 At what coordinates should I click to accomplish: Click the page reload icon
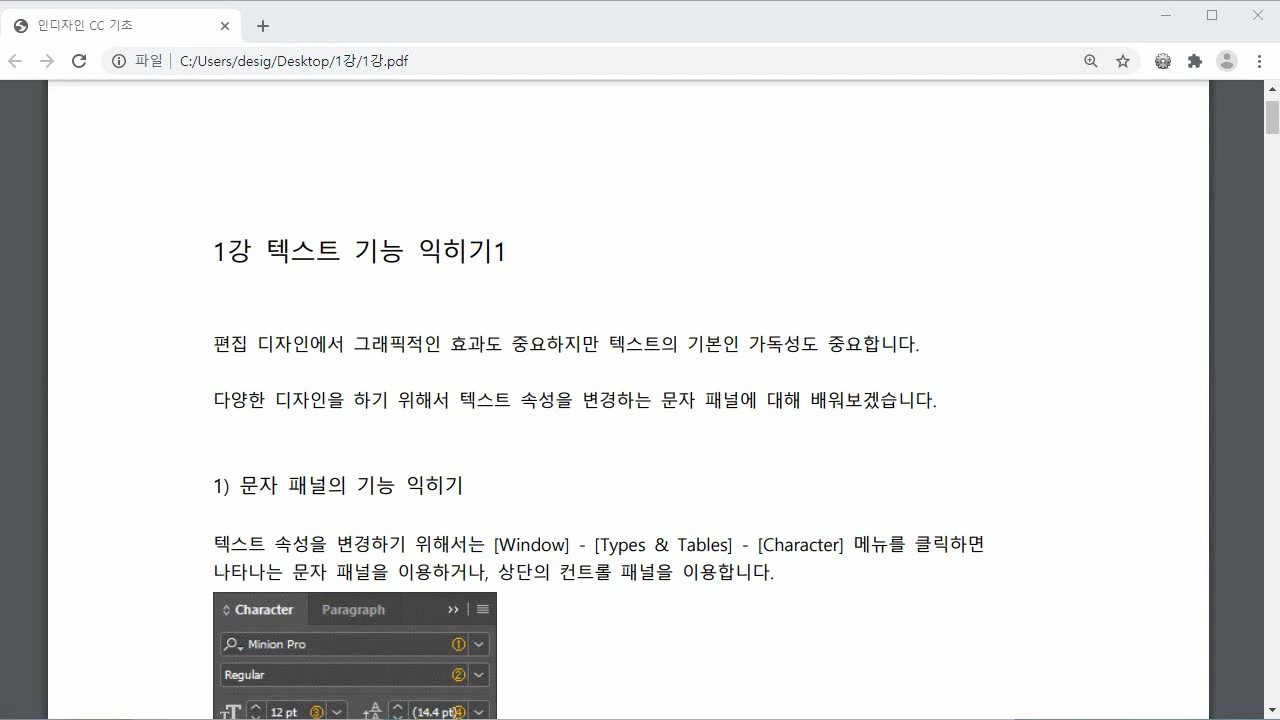click(x=79, y=60)
